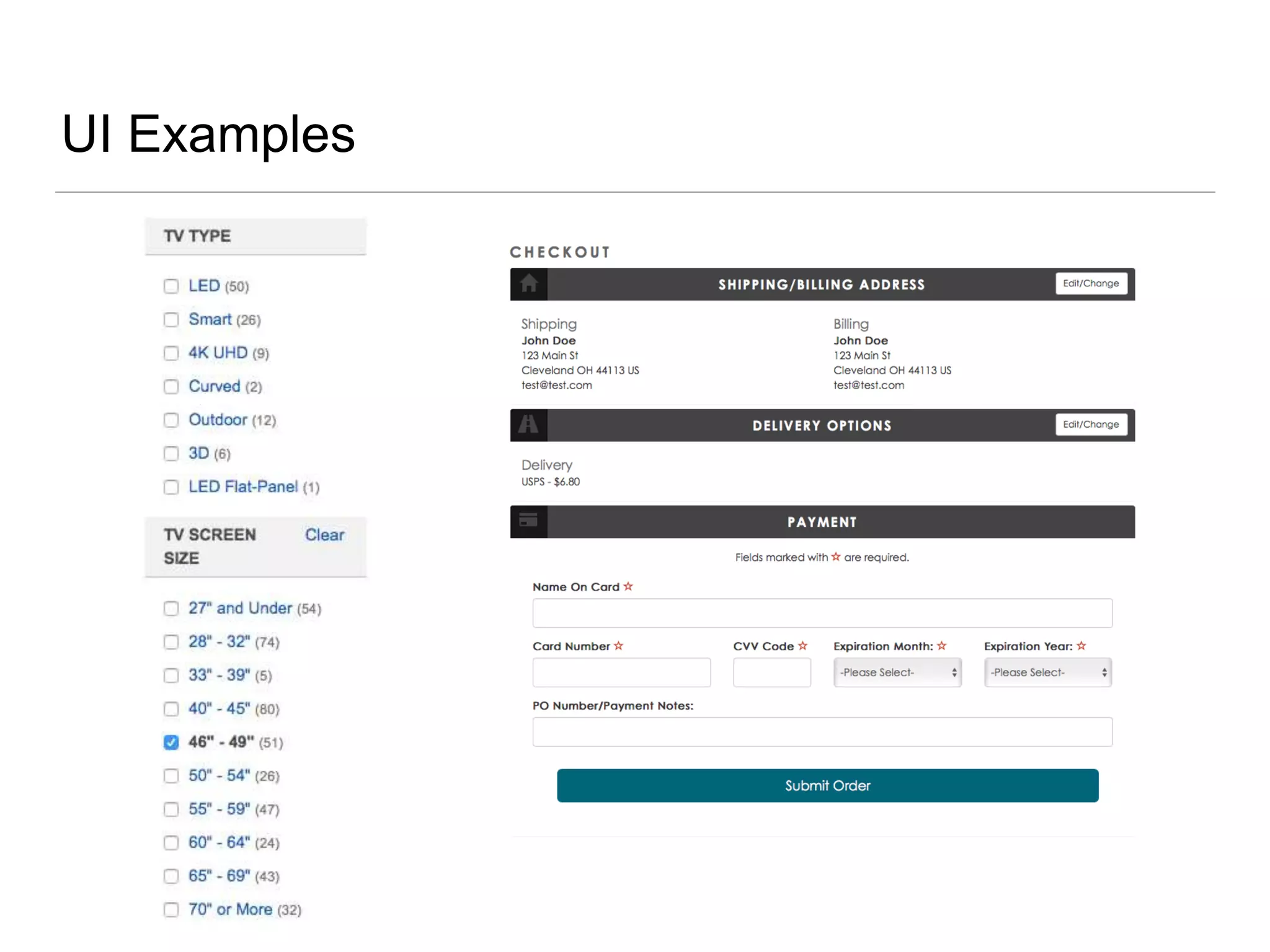
Task: Click the Billing John Doe name
Action: (861, 340)
